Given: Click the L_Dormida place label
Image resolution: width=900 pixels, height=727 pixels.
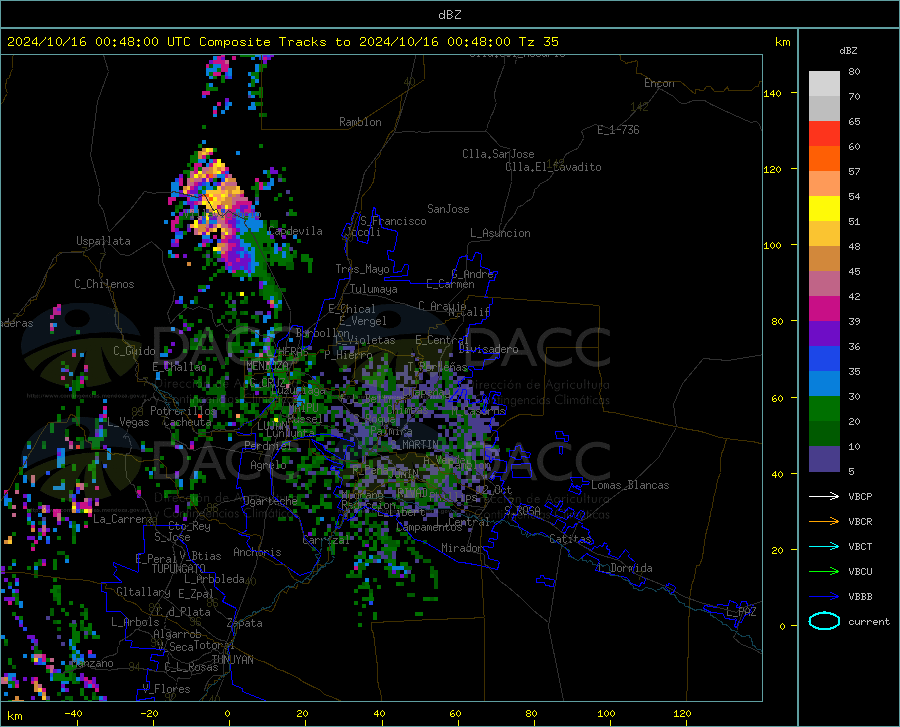Looking at the screenshot, I should pos(625,568).
